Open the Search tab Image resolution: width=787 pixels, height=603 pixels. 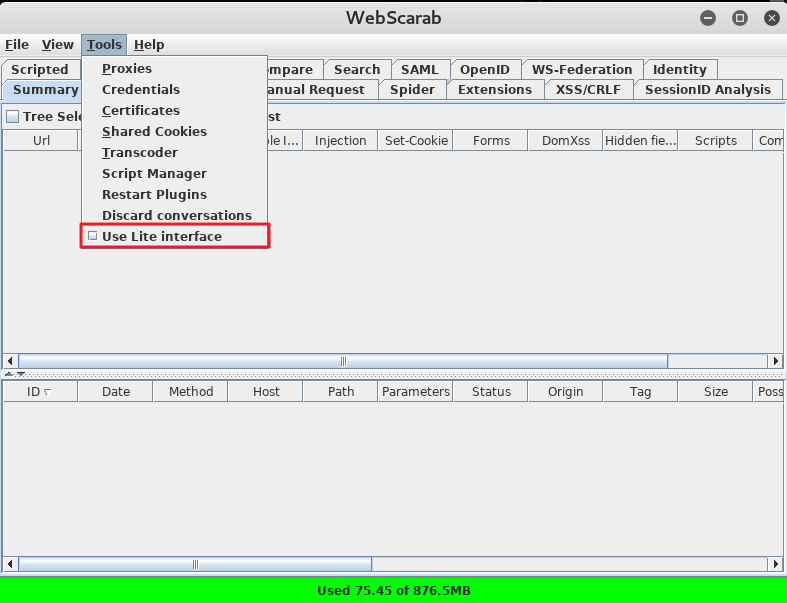coord(357,69)
